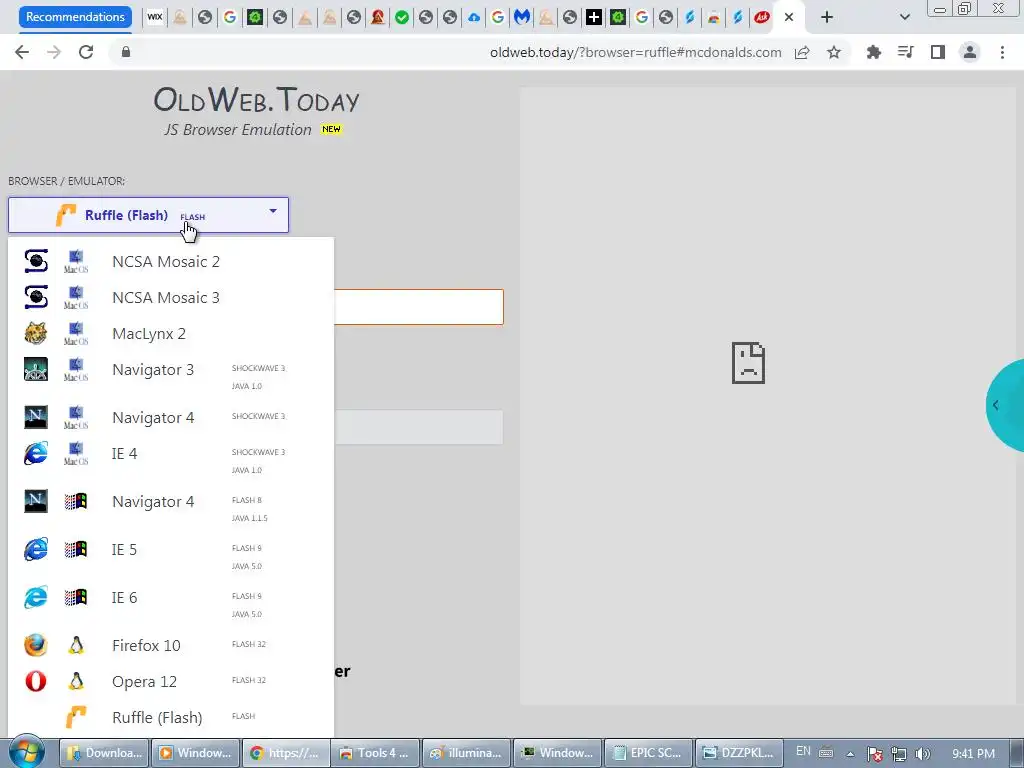Open EPIC SC... taskbar item
This screenshot has height=768, width=1024.
point(648,753)
